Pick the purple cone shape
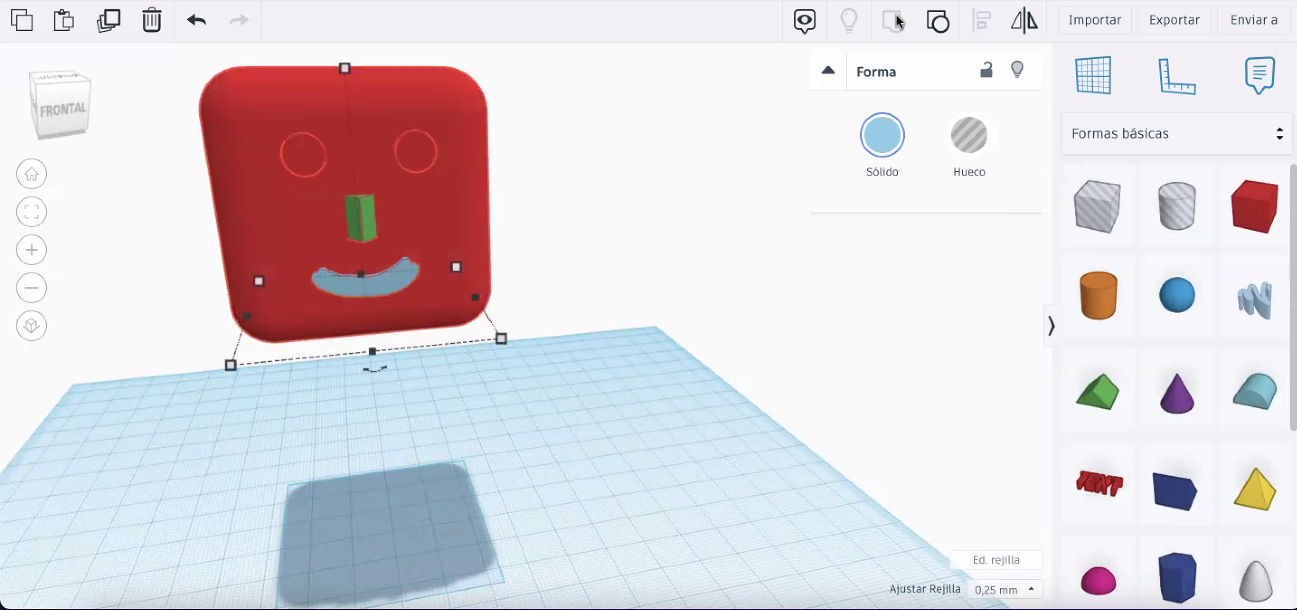The image size is (1297, 610). pos(1177,391)
